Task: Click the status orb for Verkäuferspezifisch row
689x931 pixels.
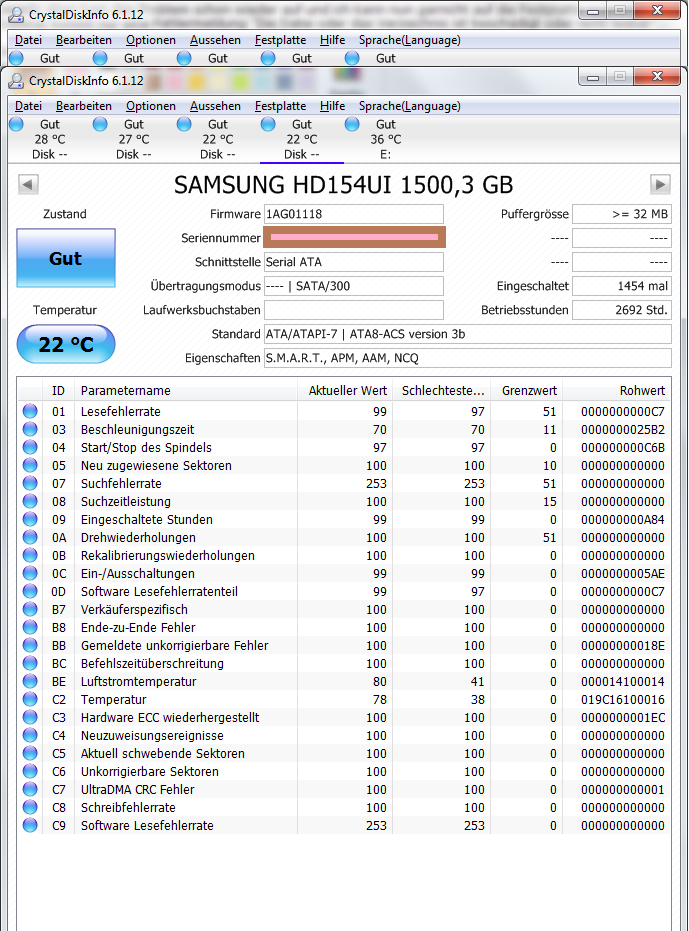Action: 30,609
